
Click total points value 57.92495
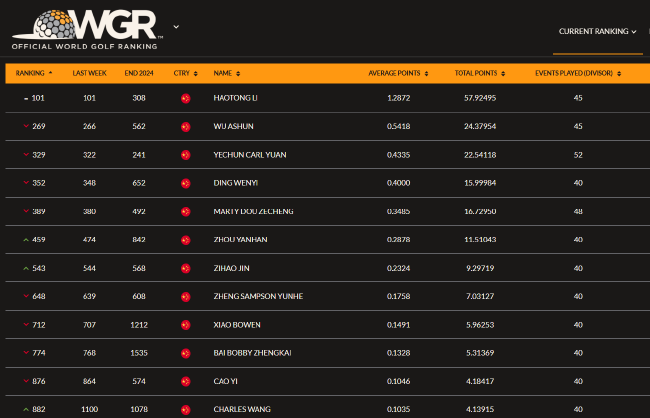coord(480,98)
